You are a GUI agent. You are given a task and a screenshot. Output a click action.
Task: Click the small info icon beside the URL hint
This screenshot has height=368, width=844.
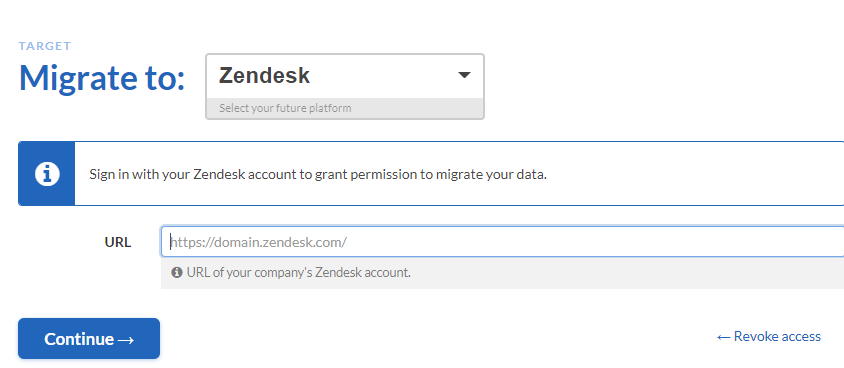[177, 272]
